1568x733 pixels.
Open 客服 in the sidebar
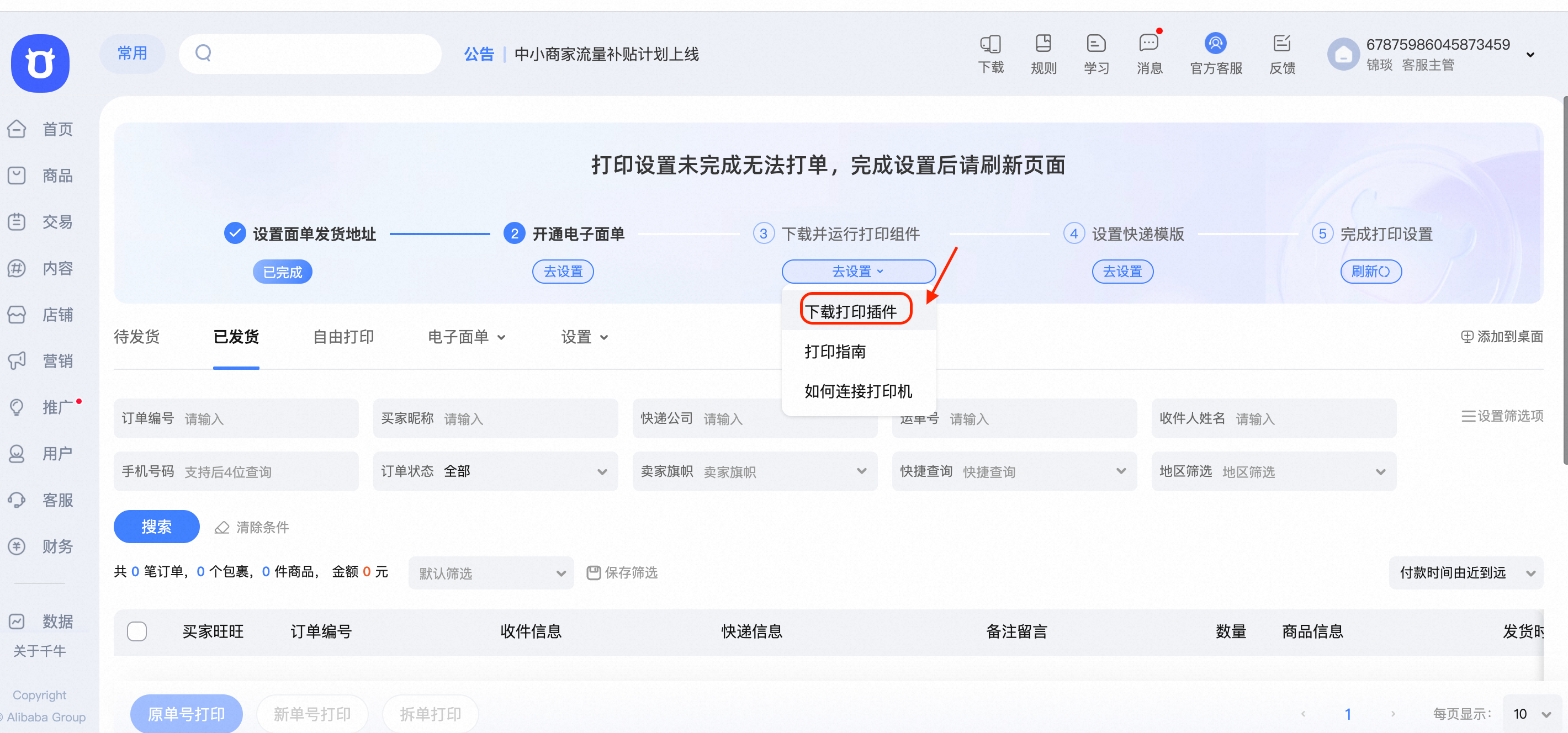pyautogui.click(x=40, y=500)
